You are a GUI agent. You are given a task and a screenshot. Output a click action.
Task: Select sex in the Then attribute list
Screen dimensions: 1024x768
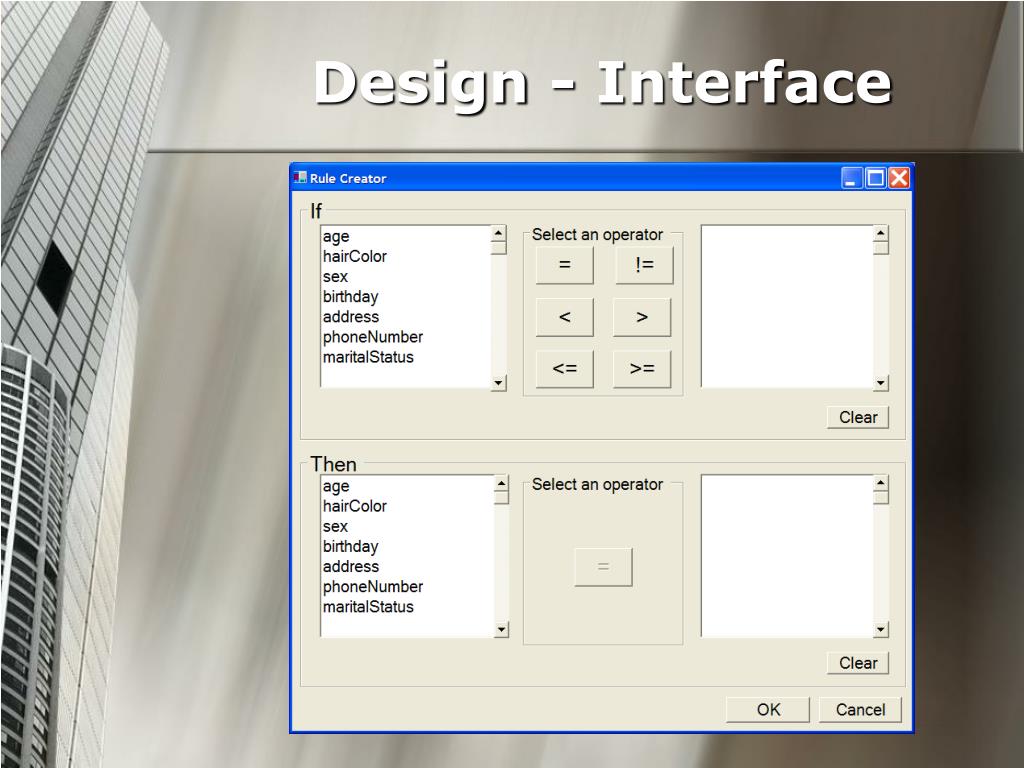tap(335, 526)
